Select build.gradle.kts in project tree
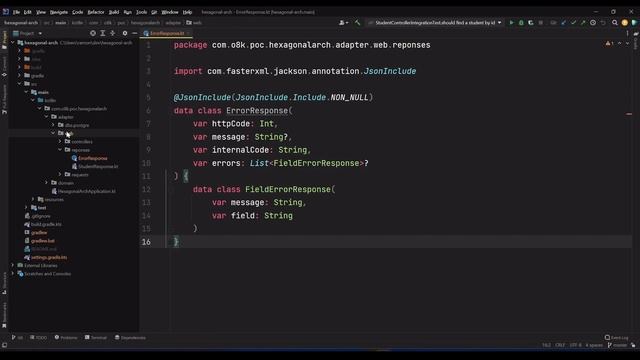This screenshot has height=360, width=640. point(46,224)
